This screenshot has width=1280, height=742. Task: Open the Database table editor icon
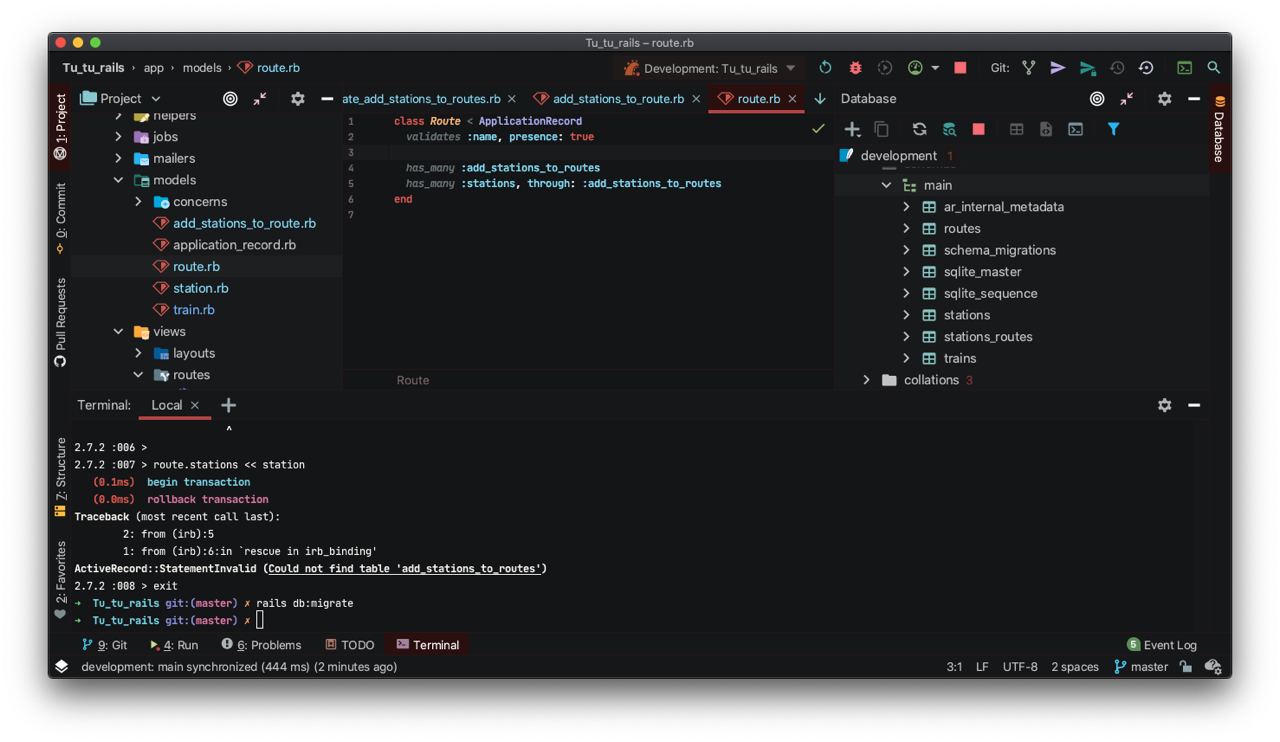[x=1016, y=129]
